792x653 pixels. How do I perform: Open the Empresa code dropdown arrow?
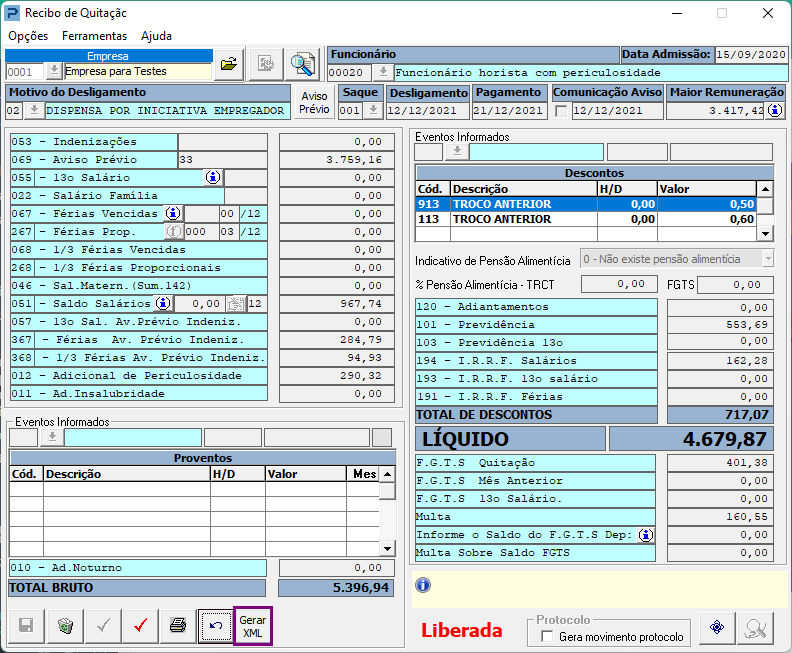coord(54,71)
